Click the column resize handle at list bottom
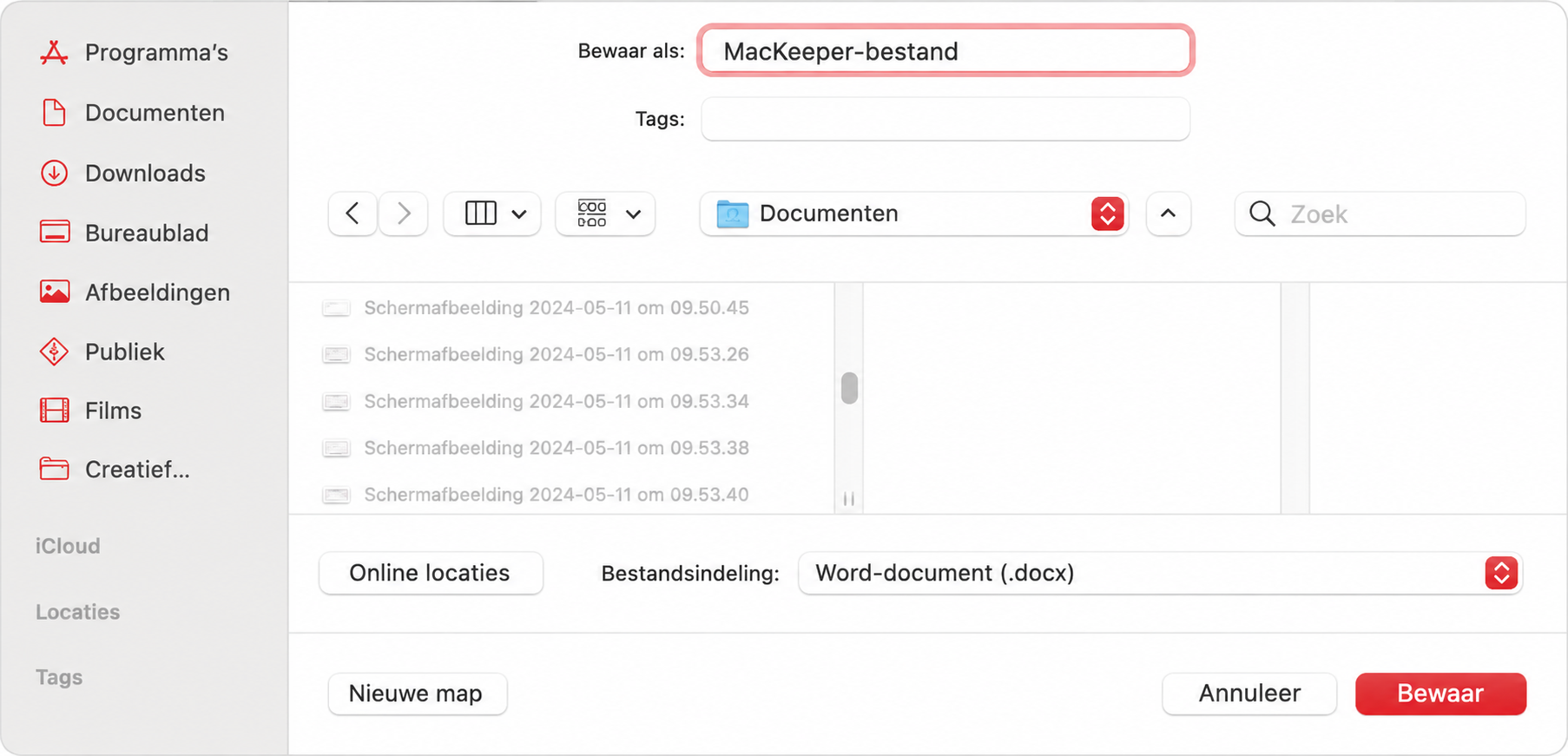Viewport: 1568px width, 756px height. click(849, 499)
